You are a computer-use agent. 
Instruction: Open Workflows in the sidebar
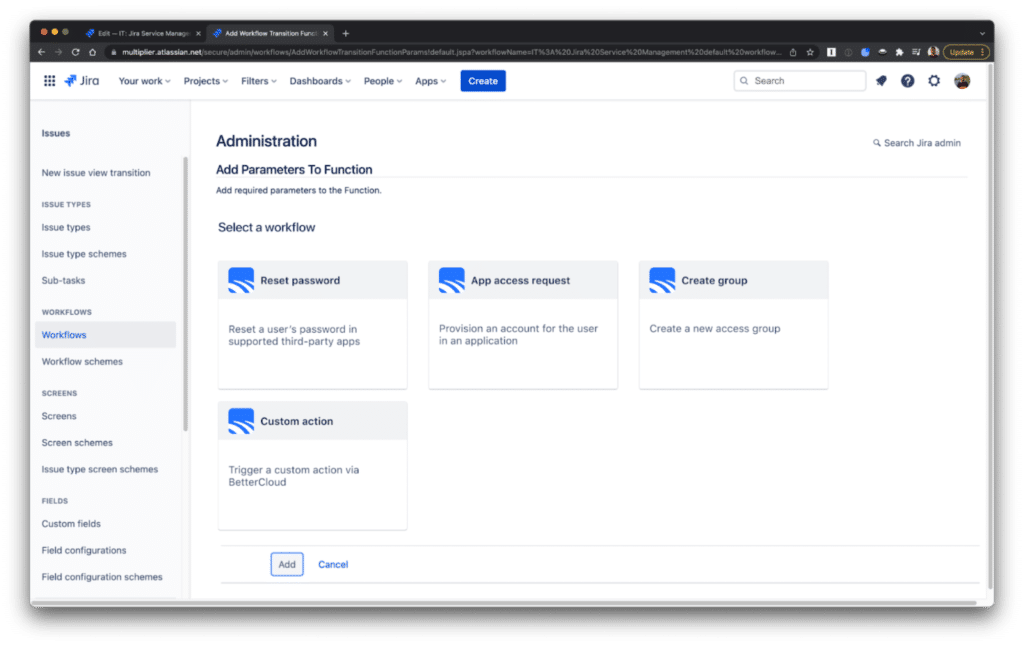tap(105, 335)
